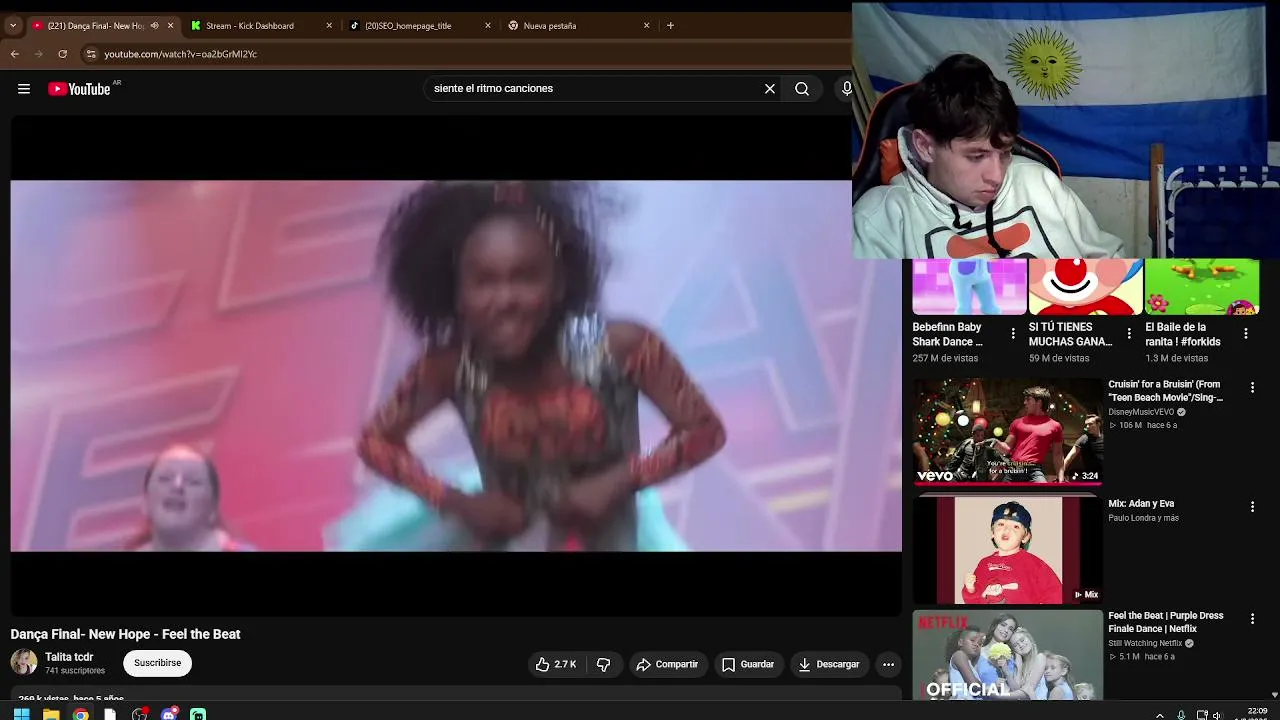Click the browser address bar URL
The image size is (1280, 720).
181,54
